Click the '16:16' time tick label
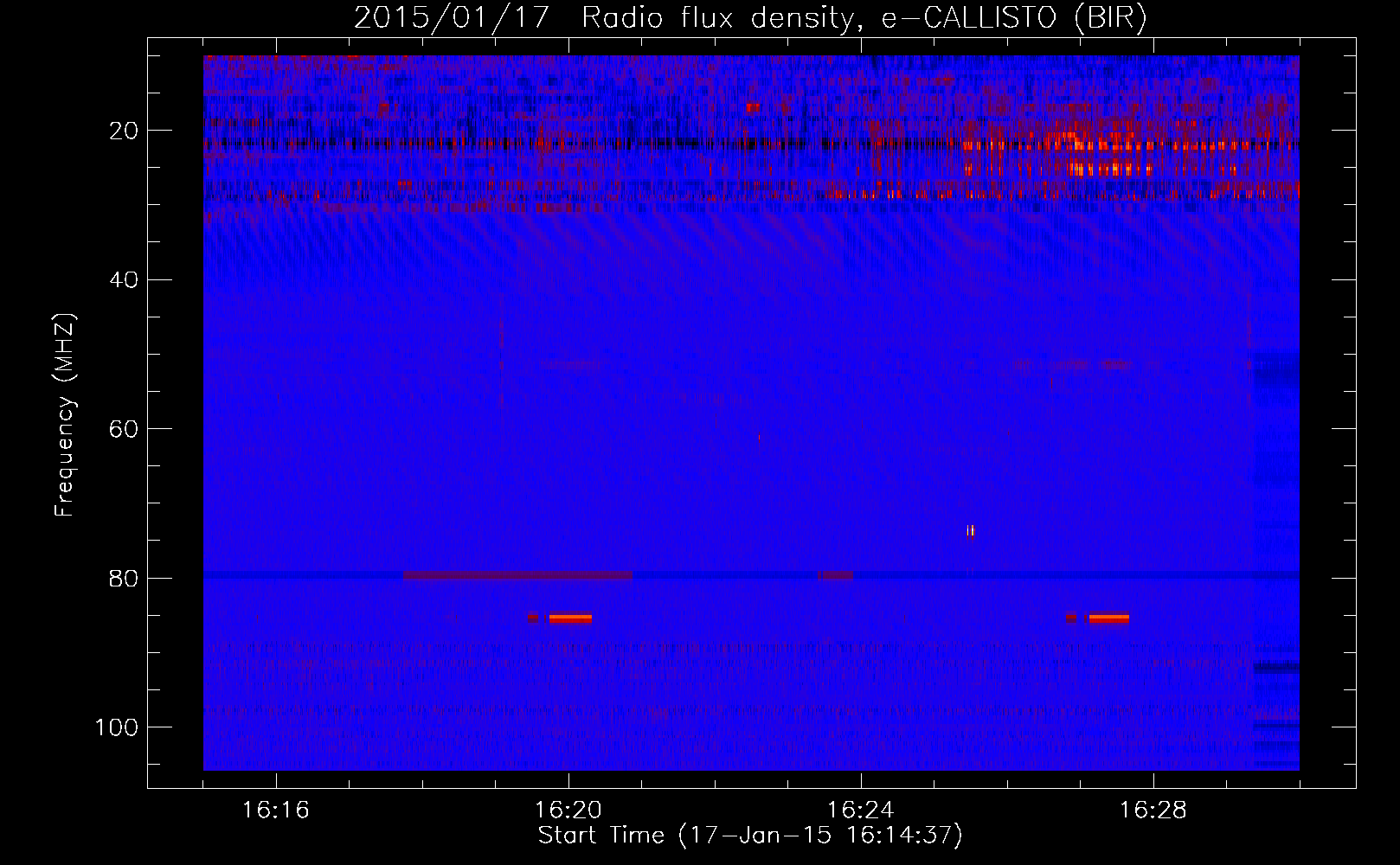Image resolution: width=1400 pixels, height=865 pixels. 276,810
